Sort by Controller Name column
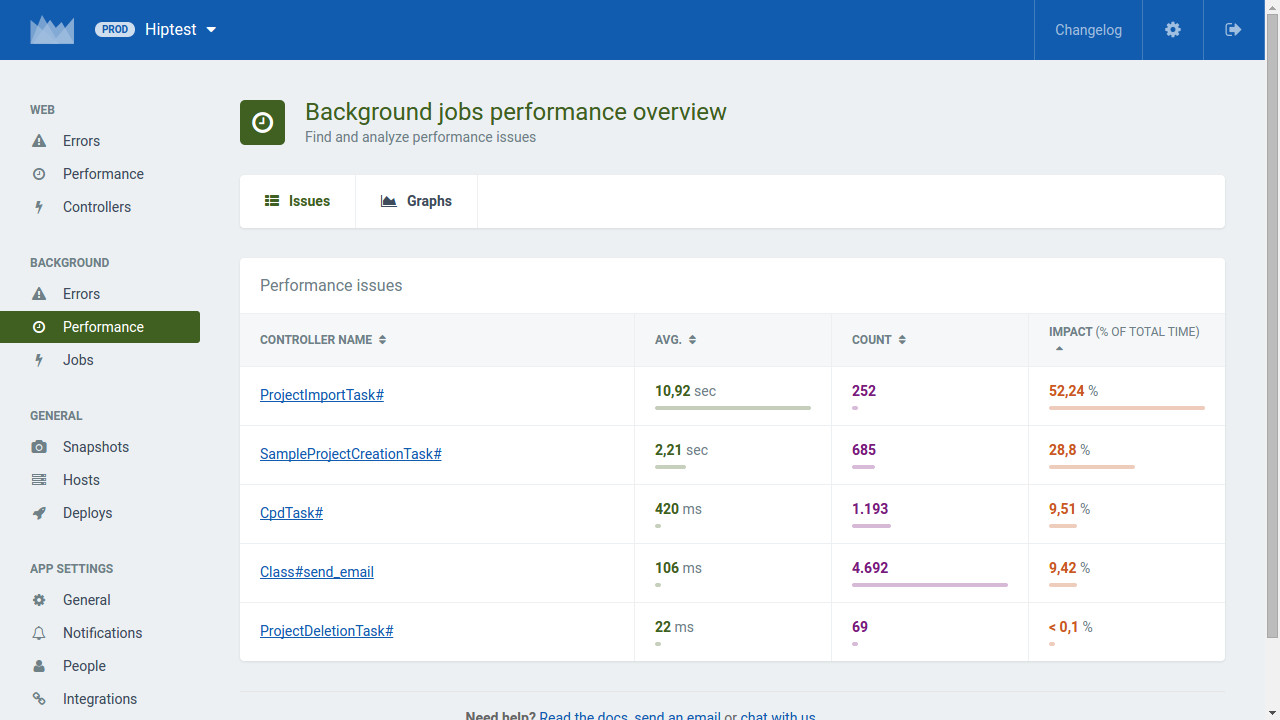Viewport: 1280px width, 720px height. [x=323, y=340]
